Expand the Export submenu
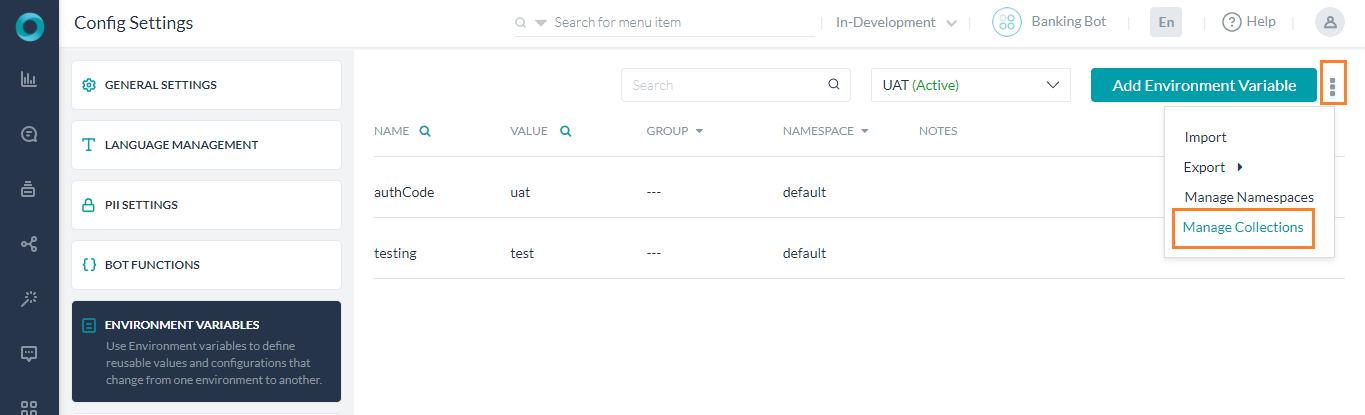The image size is (1365, 415). 1213,167
